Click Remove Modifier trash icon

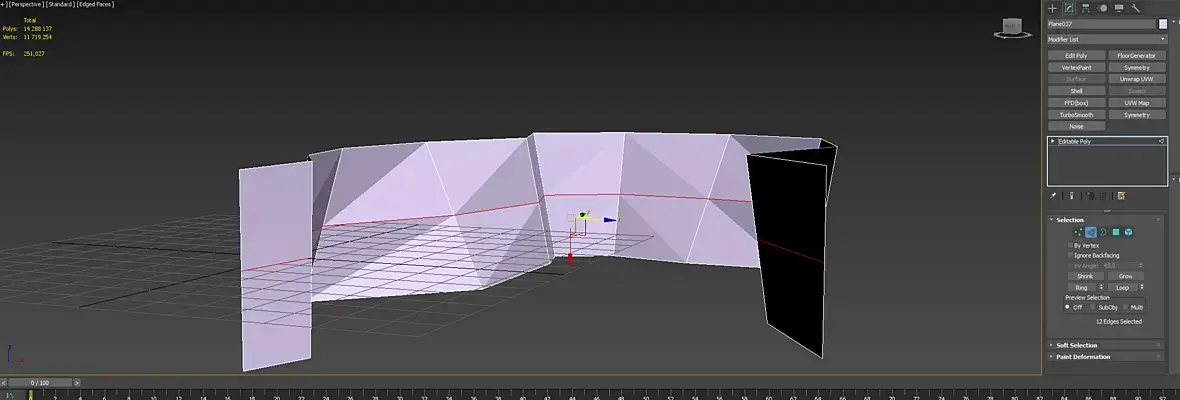tap(1102, 195)
